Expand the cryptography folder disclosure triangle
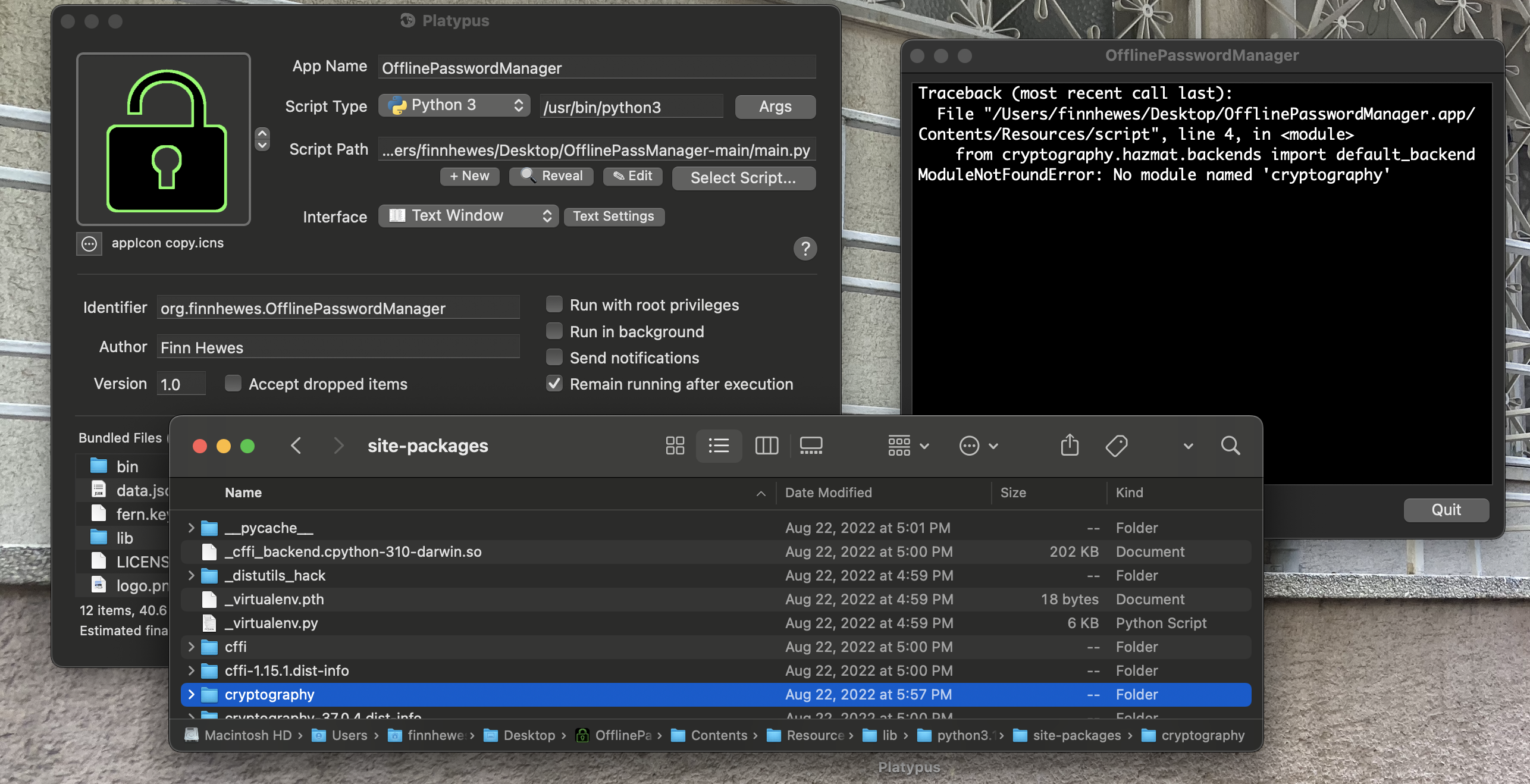1530x784 pixels. coord(191,695)
